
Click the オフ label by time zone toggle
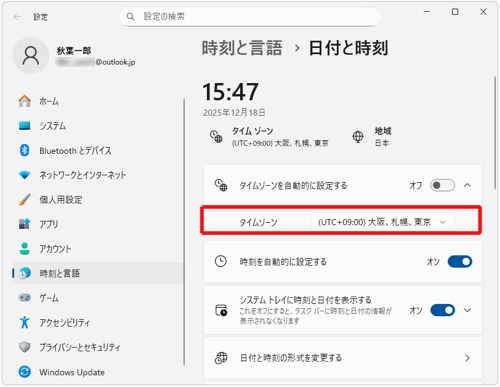[x=416, y=185]
